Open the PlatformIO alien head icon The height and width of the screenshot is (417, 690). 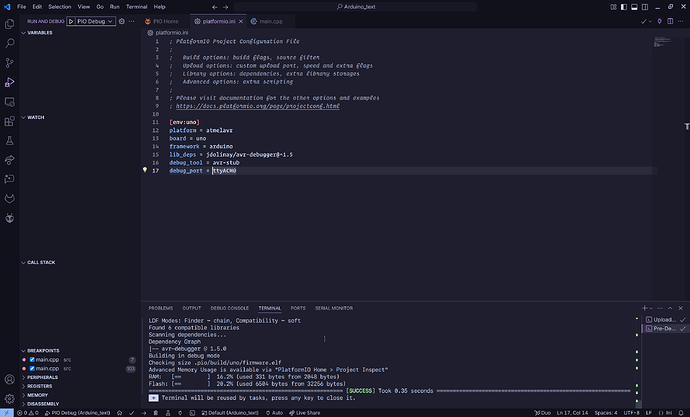pyautogui.click(x=9, y=218)
